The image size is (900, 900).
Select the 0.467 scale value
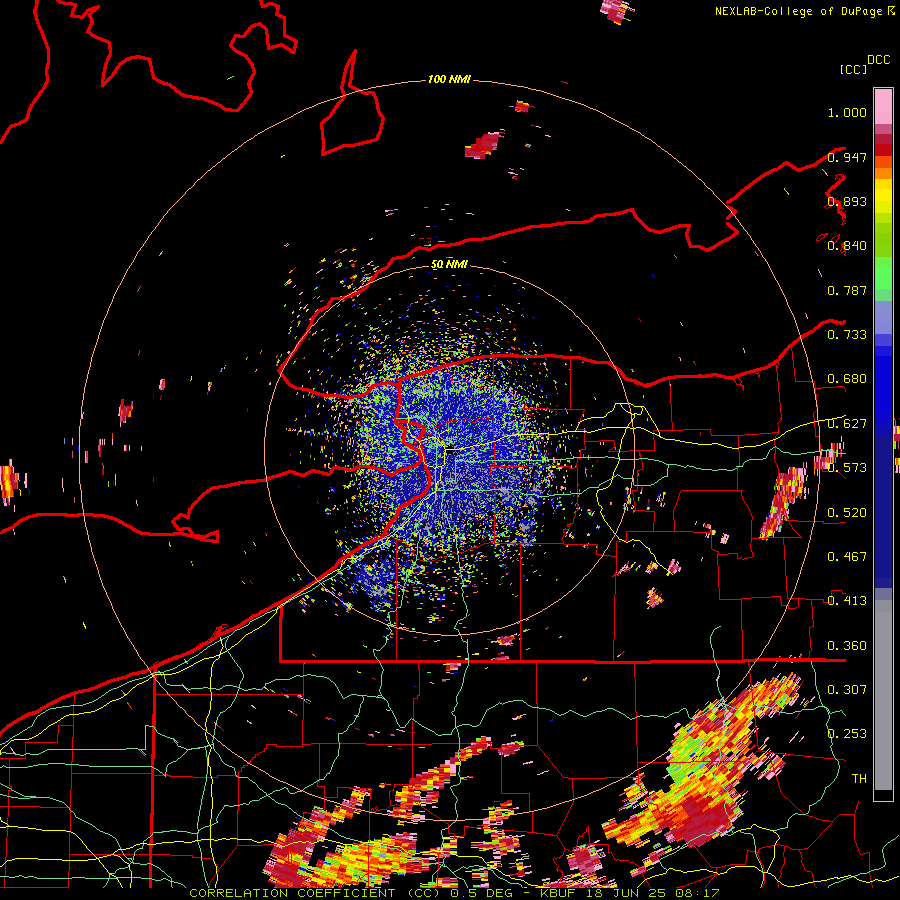pos(847,557)
